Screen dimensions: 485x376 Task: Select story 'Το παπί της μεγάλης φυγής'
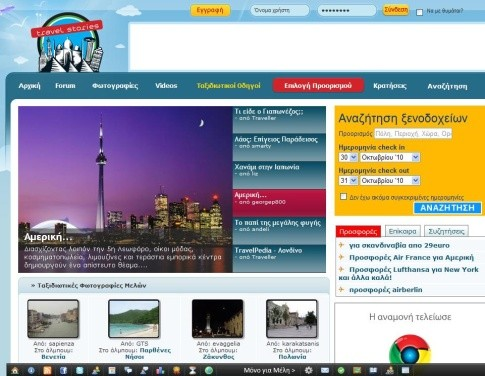[279, 231]
